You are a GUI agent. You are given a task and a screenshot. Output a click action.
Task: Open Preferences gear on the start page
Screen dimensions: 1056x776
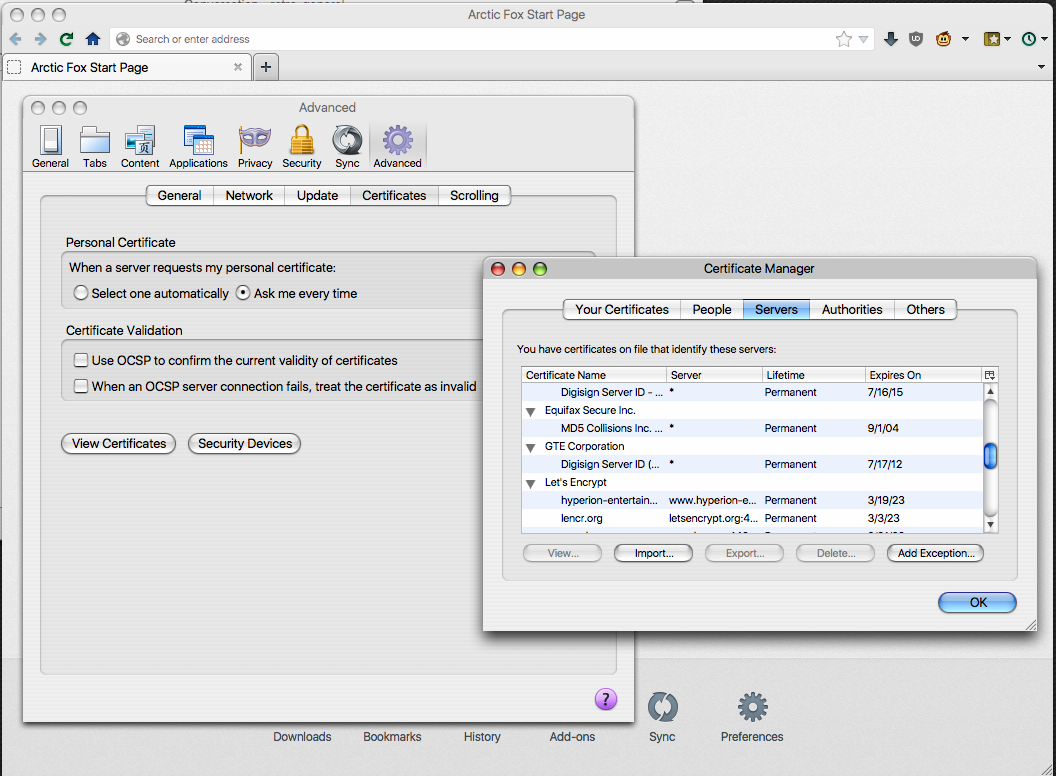click(752, 716)
